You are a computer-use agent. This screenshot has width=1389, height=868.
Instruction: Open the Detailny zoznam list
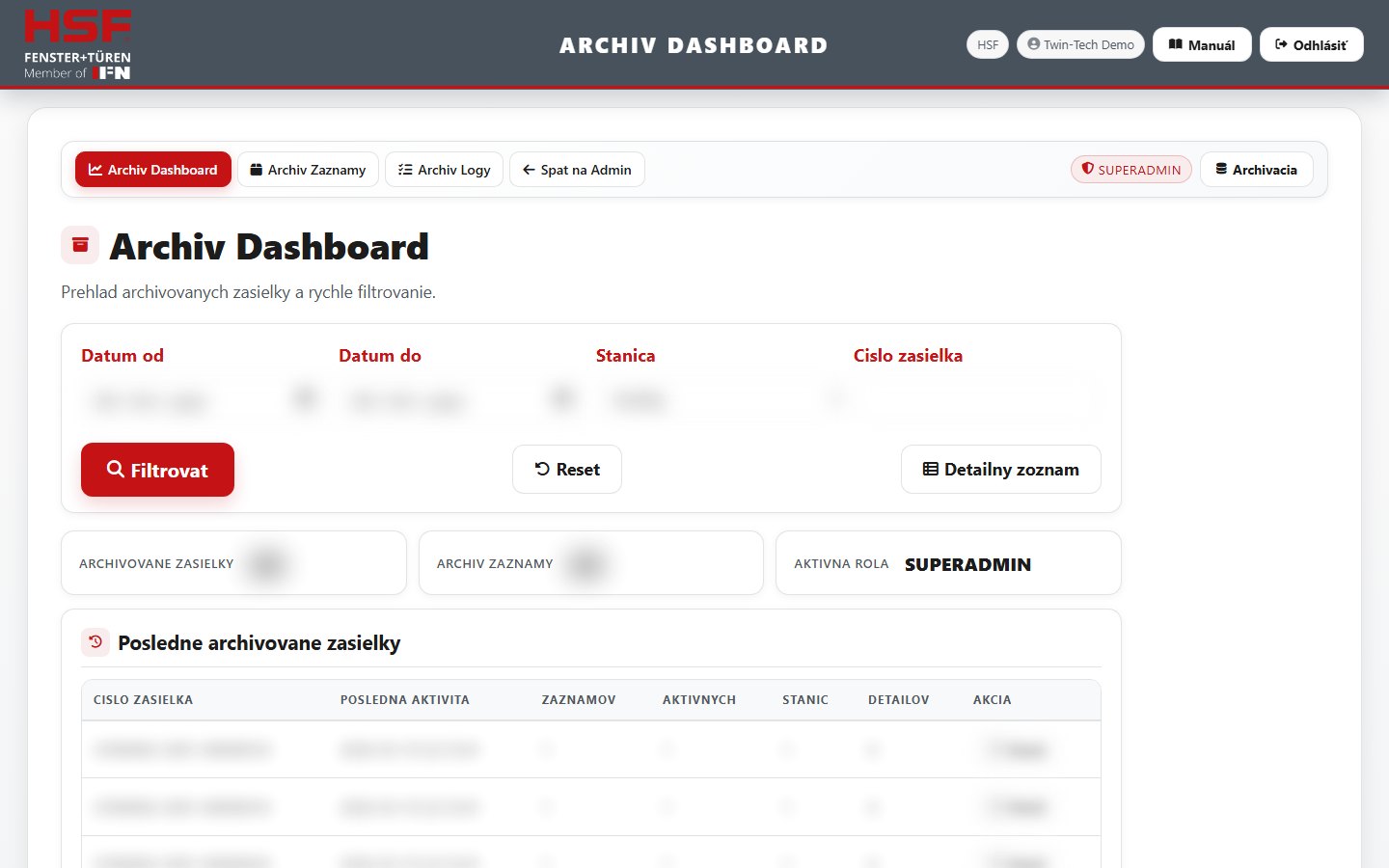click(x=1001, y=470)
